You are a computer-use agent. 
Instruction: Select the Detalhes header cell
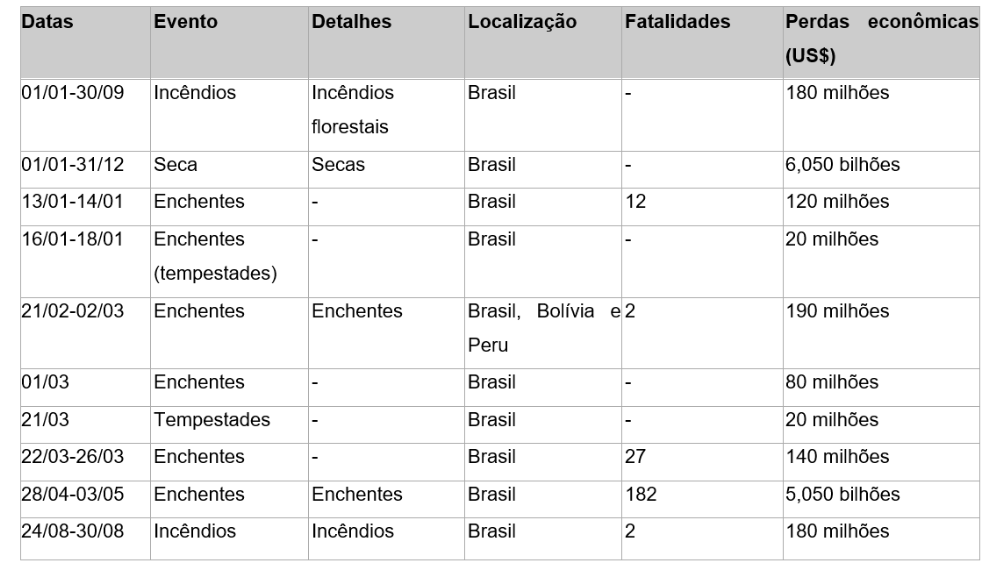pyautogui.click(x=386, y=43)
